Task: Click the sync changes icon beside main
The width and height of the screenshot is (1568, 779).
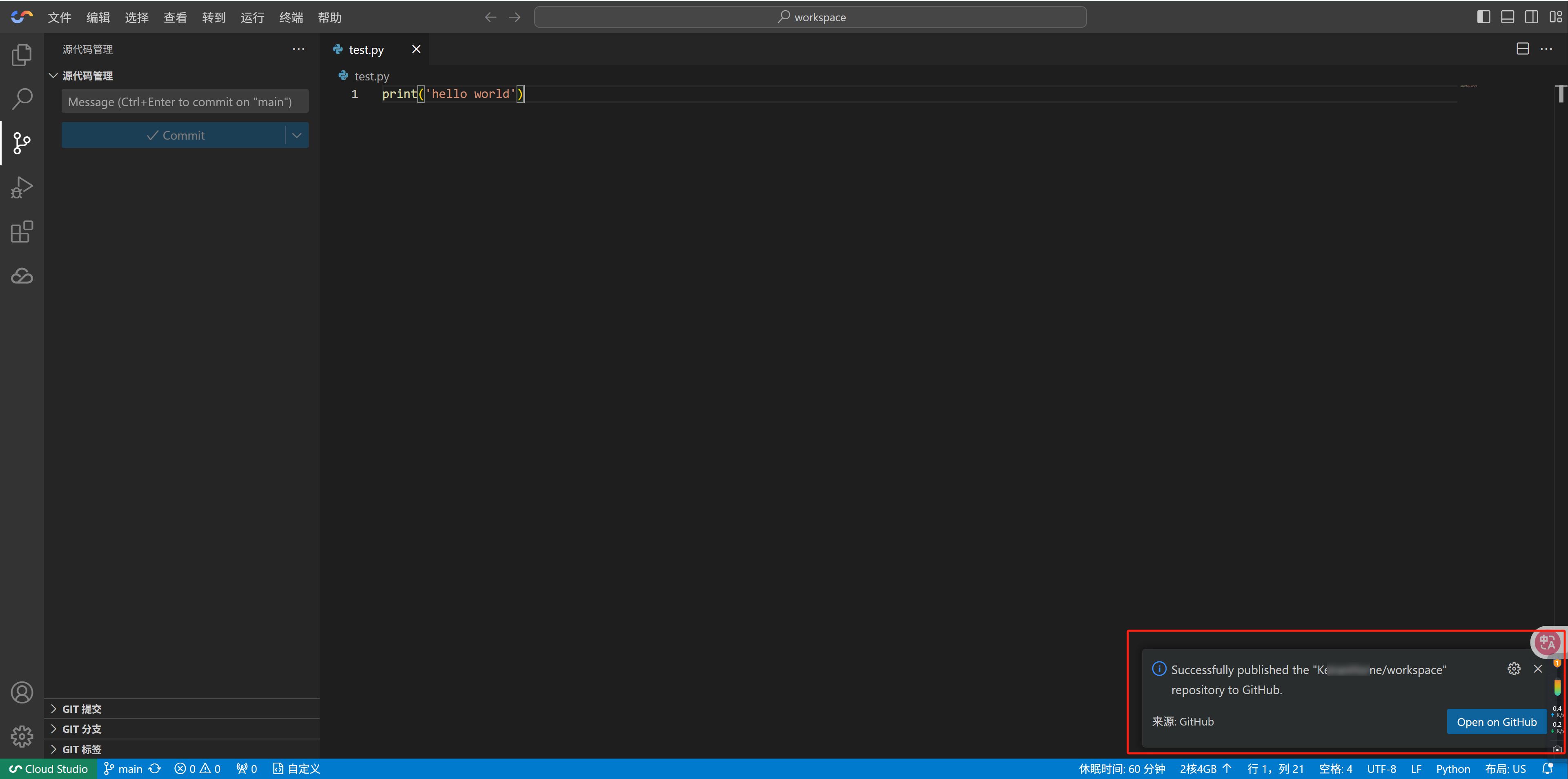Action: coord(155,769)
